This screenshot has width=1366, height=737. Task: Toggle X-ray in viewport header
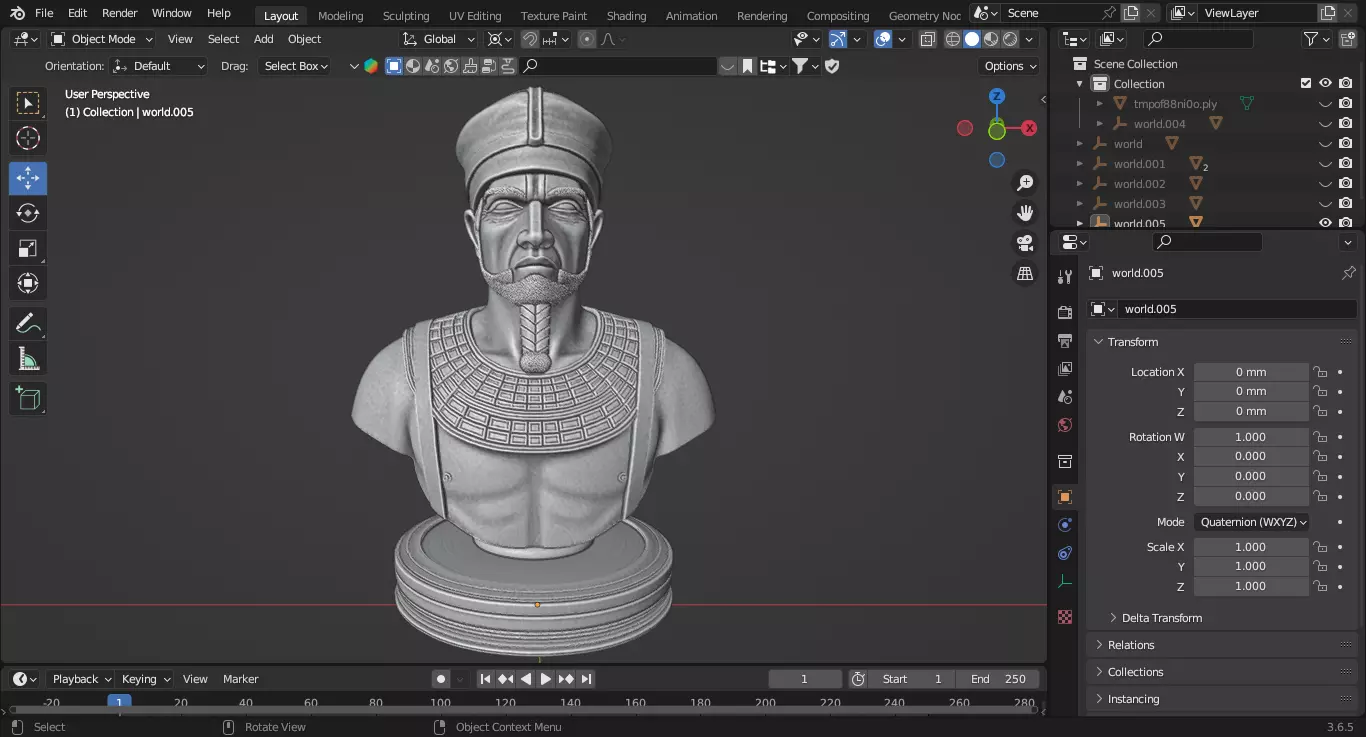pyautogui.click(x=927, y=39)
